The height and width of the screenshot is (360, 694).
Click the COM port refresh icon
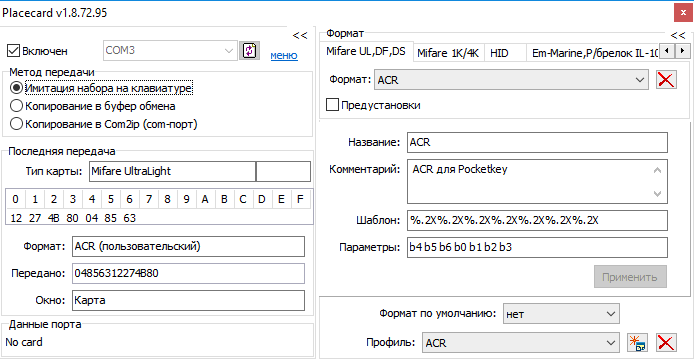tap(249, 50)
